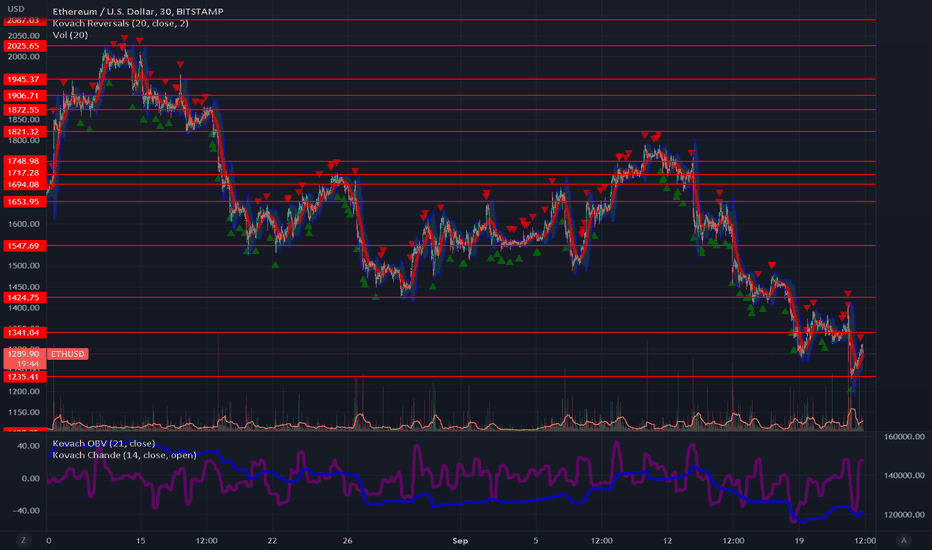
Task: Select the 1906.71 red price level label
Action: coord(24,96)
